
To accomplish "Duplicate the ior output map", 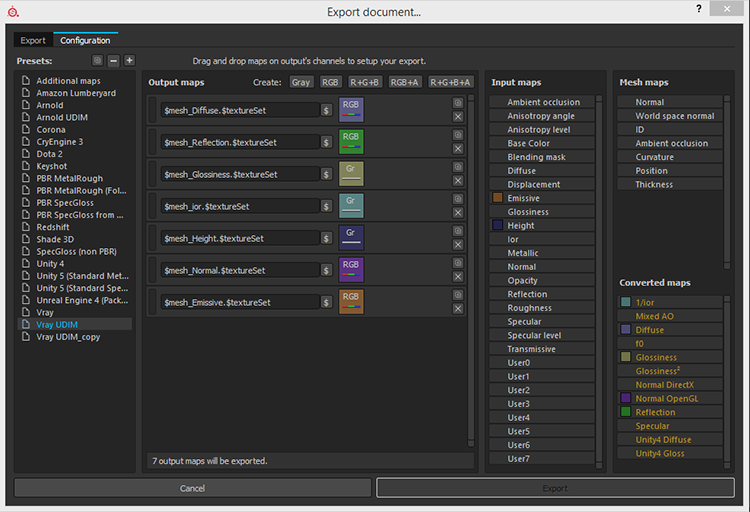I will point(458,199).
